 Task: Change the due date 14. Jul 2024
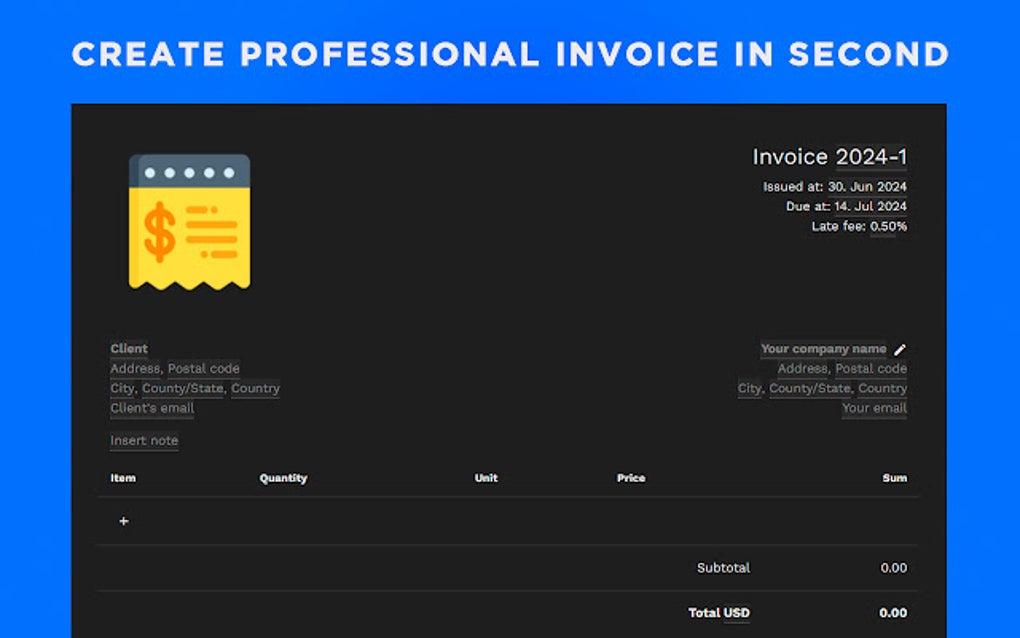point(870,206)
